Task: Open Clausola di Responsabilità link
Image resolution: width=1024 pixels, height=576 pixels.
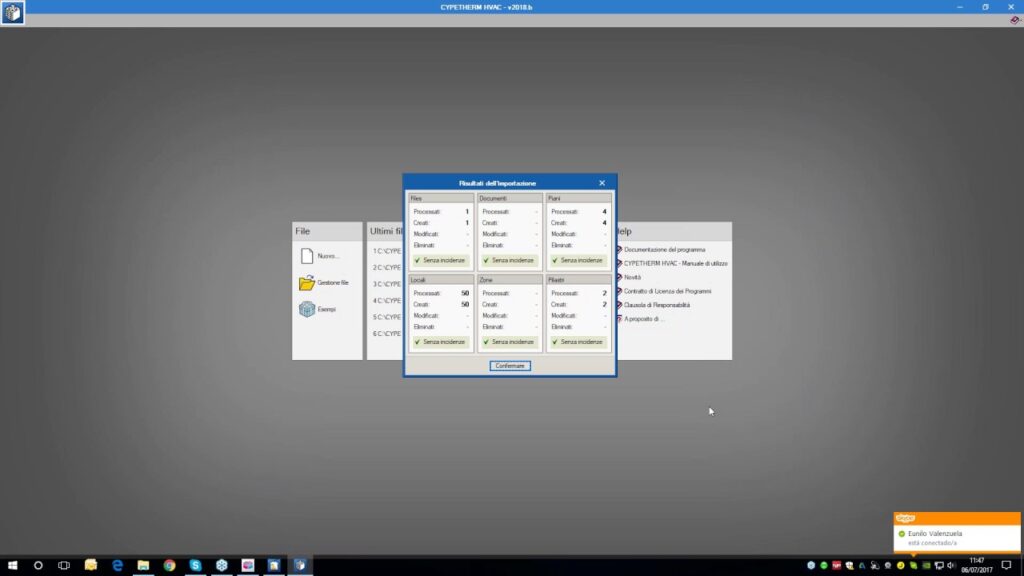Action: tap(656, 305)
